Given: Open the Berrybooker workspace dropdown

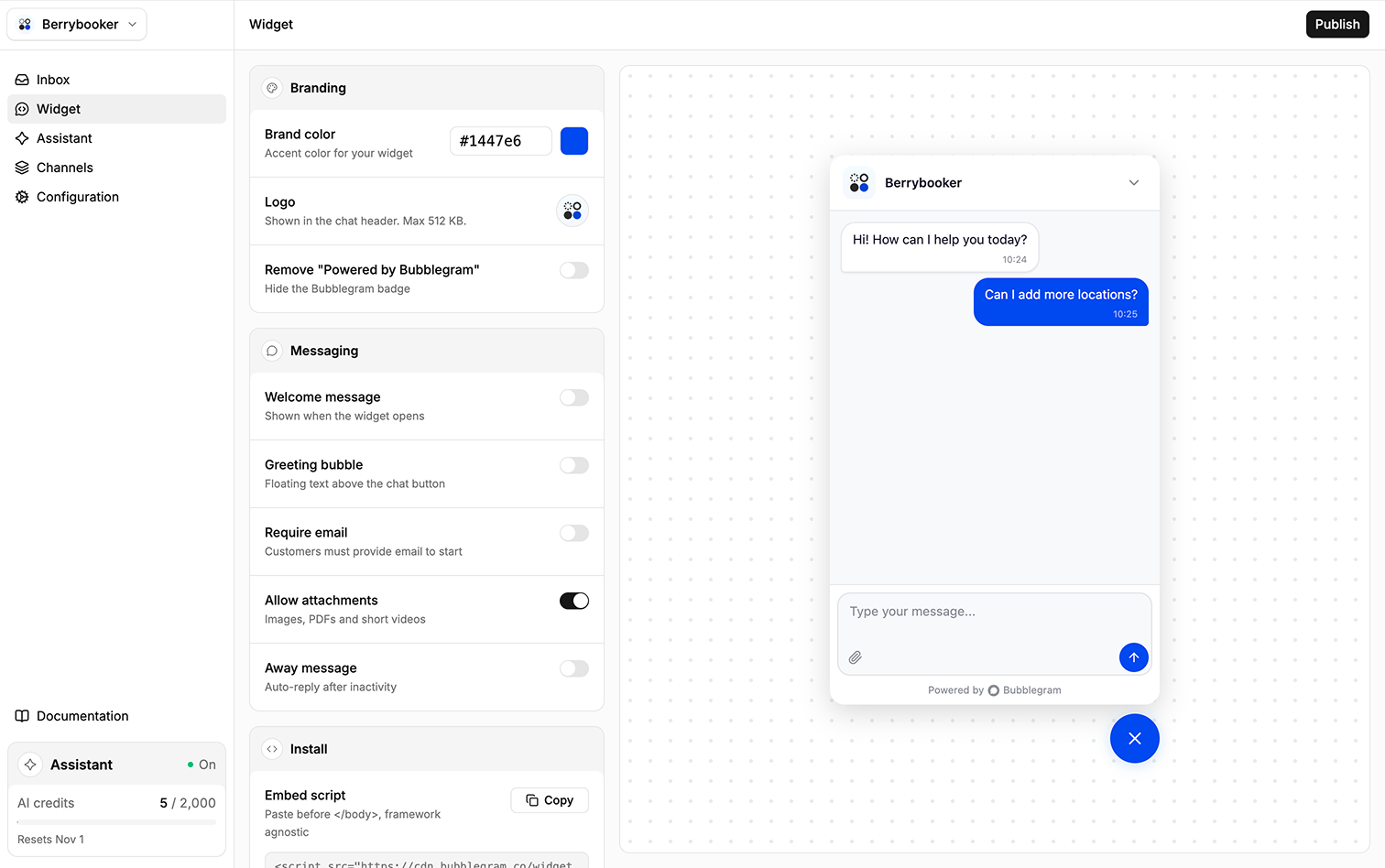Looking at the screenshot, I should pyautogui.click(x=77, y=25).
